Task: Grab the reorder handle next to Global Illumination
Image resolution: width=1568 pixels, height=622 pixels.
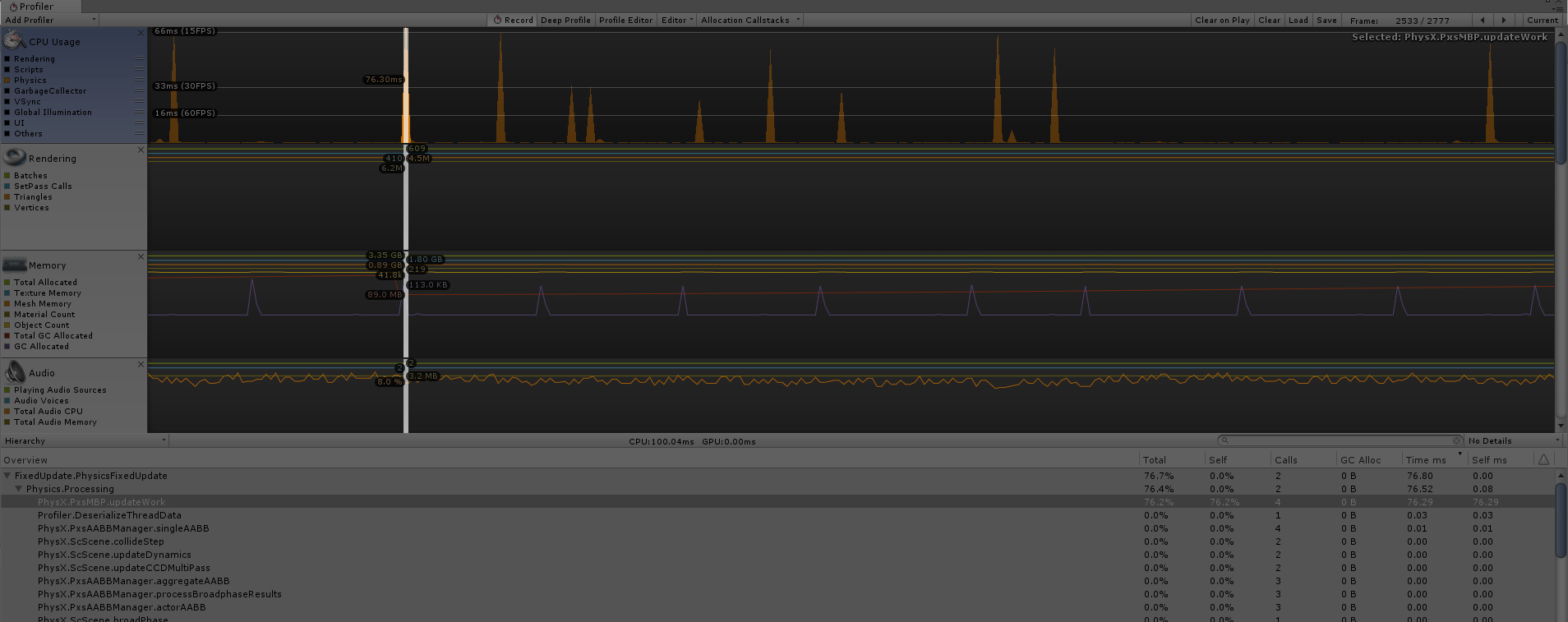Action: click(x=139, y=112)
